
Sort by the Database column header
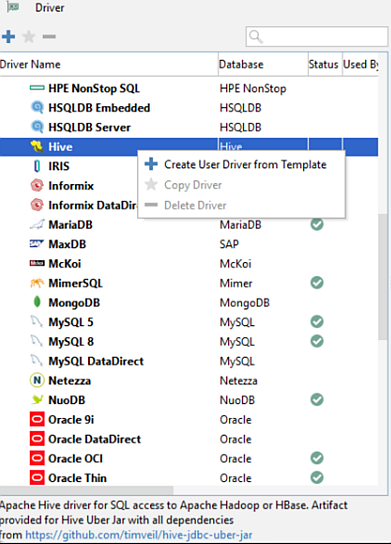point(263,64)
